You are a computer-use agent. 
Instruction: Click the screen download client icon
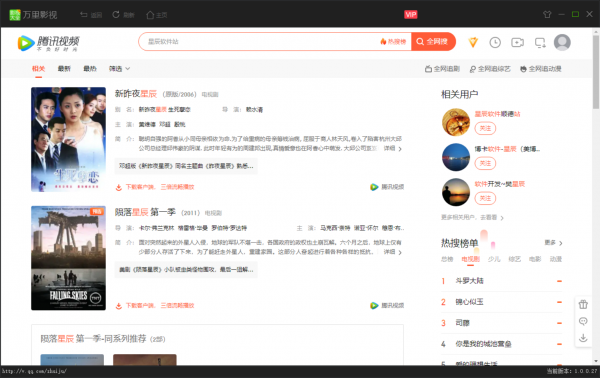(x=540, y=42)
